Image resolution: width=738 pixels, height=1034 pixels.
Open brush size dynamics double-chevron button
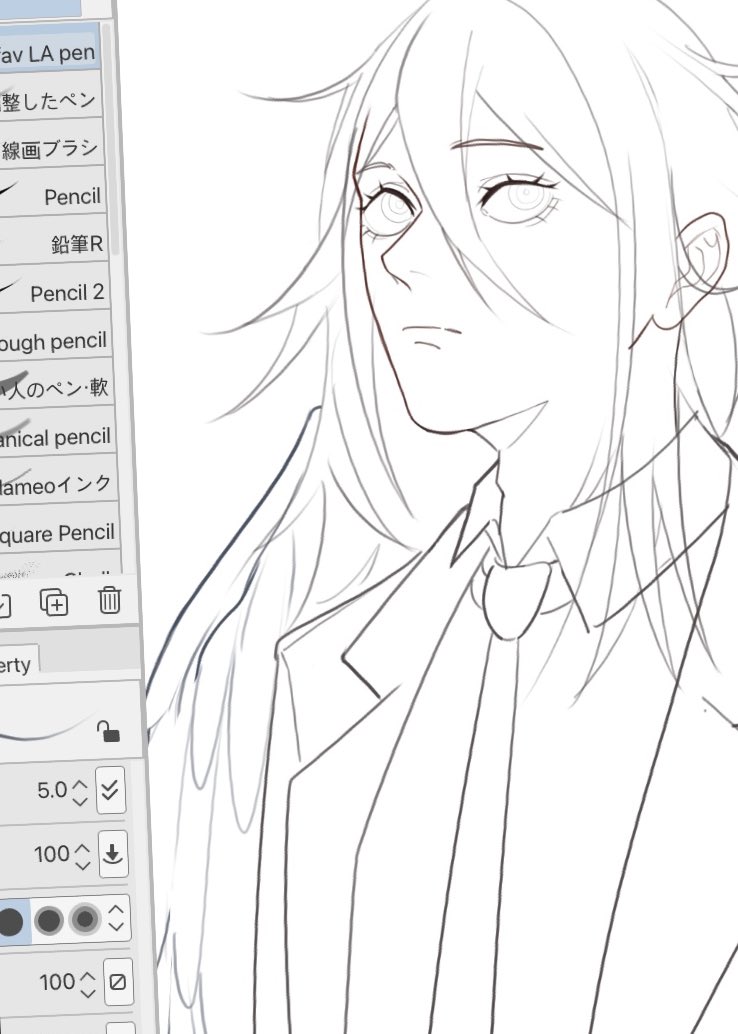point(110,789)
